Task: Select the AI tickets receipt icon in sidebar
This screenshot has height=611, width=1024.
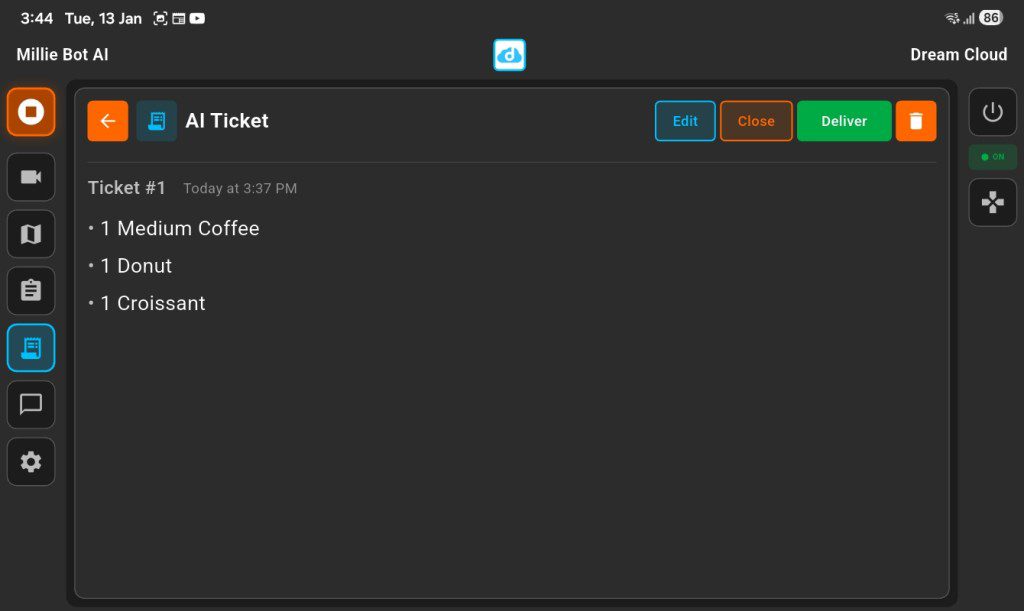Action: (x=31, y=348)
